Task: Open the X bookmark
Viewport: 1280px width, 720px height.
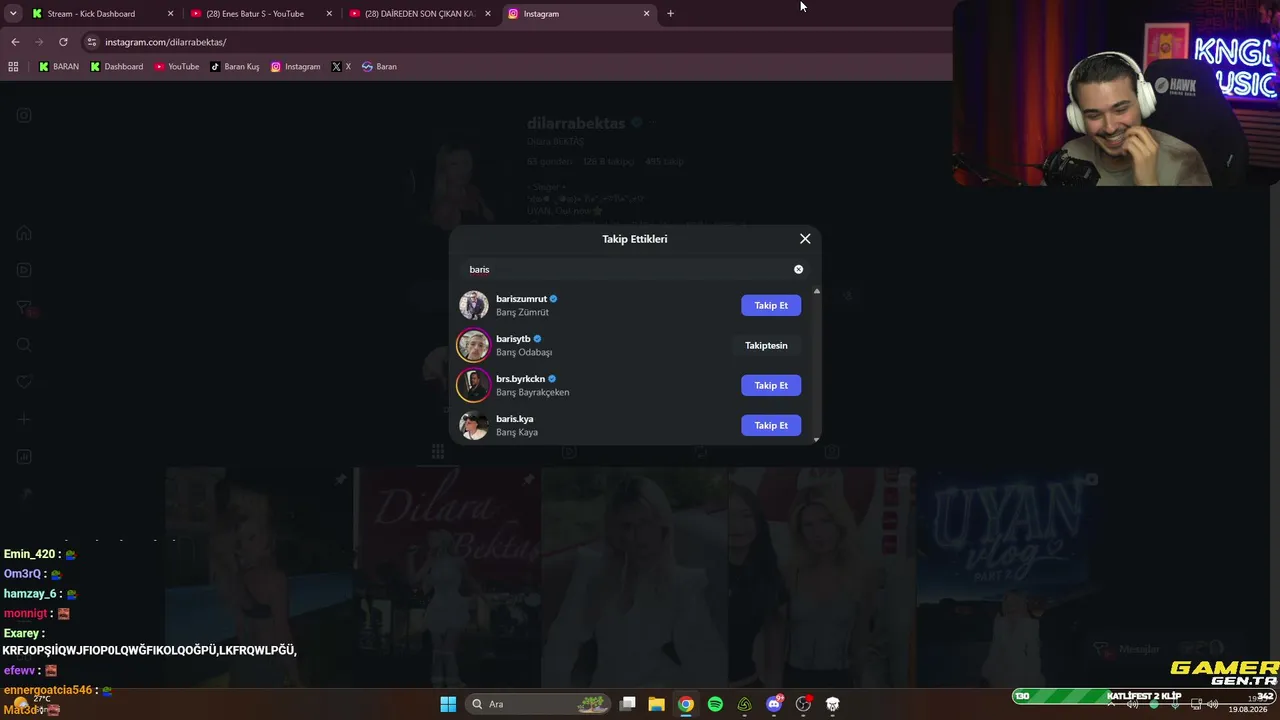Action: (x=341, y=67)
